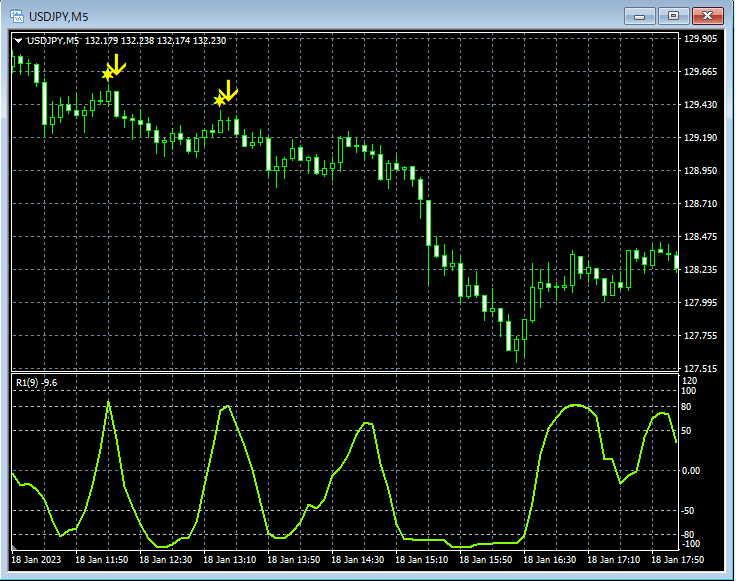Click the 18 Jan 15:10 time label
The width and height of the screenshot is (736, 581).
[422, 559]
